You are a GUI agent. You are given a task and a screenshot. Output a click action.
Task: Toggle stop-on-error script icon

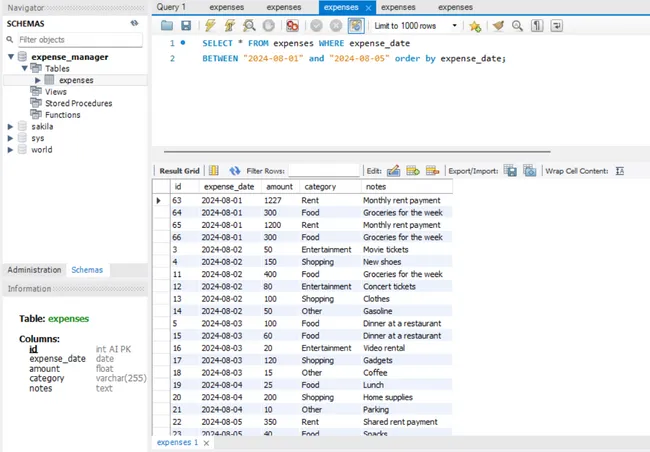coord(292,26)
